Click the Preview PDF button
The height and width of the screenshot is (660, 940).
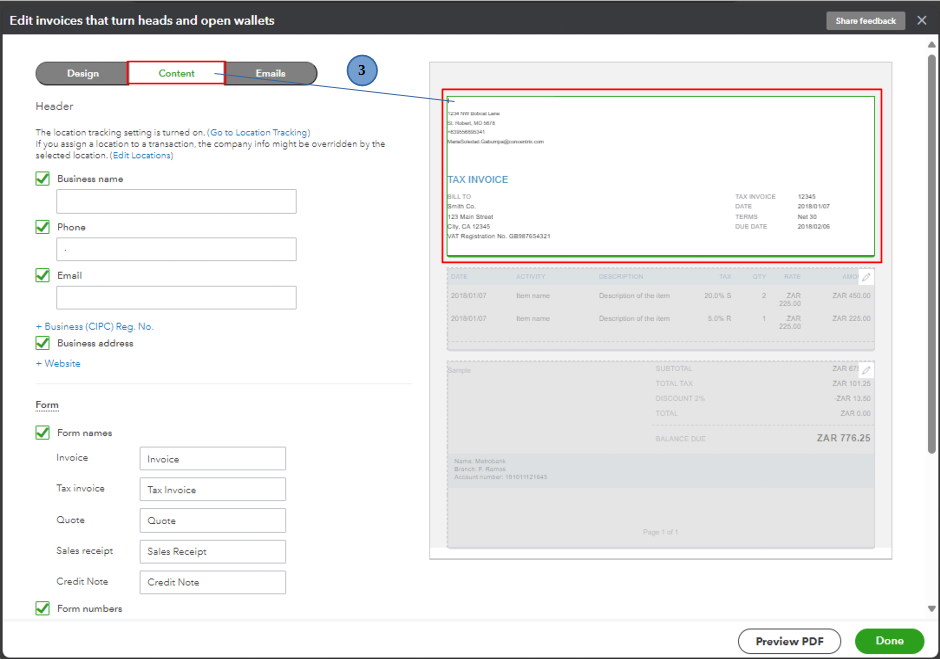click(x=789, y=641)
